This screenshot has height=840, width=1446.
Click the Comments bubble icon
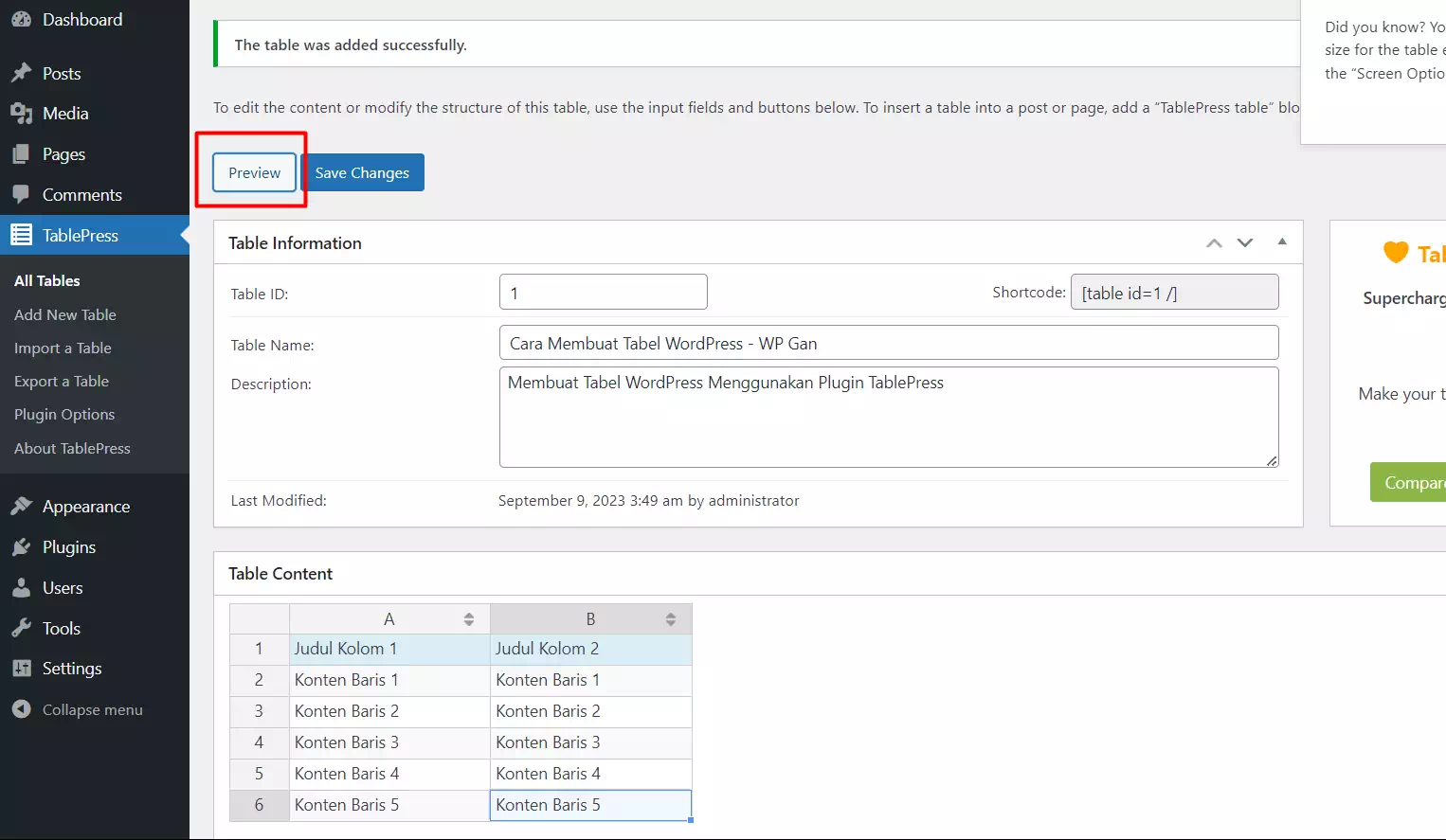pyautogui.click(x=21, y=195)
